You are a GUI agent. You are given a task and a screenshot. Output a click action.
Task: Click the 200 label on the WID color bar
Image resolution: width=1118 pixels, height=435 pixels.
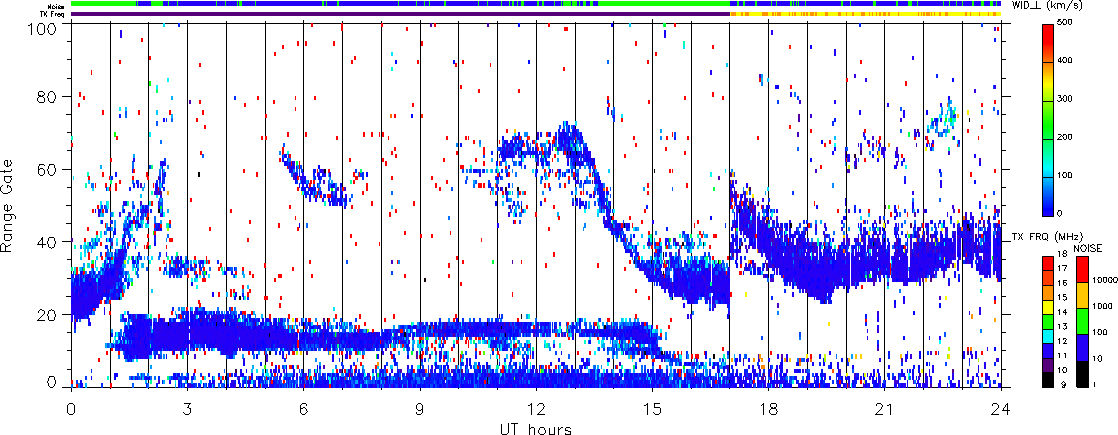click(x=1066, y=138)
